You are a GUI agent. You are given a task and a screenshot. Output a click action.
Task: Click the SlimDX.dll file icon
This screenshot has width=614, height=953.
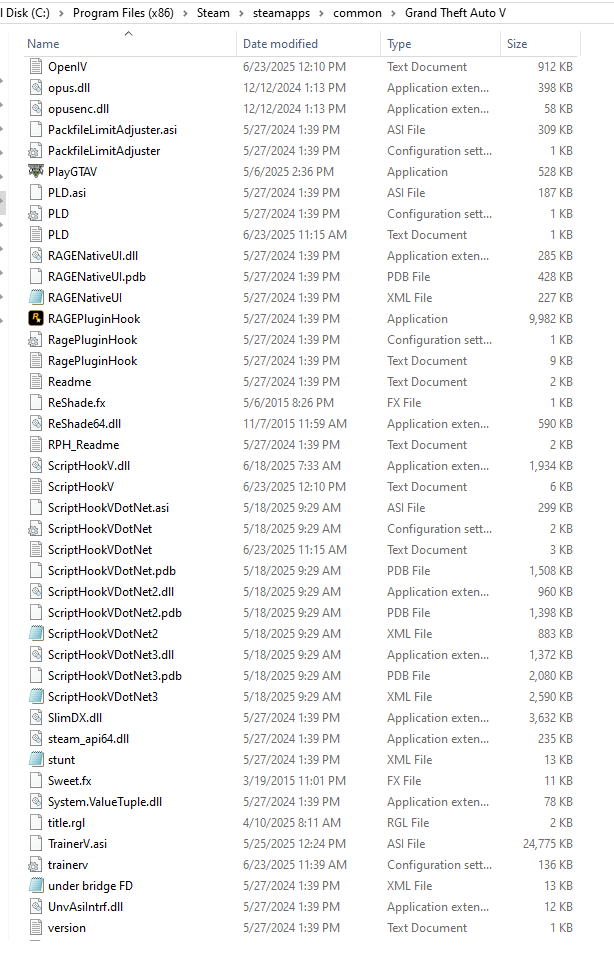[x=36, y=718]
